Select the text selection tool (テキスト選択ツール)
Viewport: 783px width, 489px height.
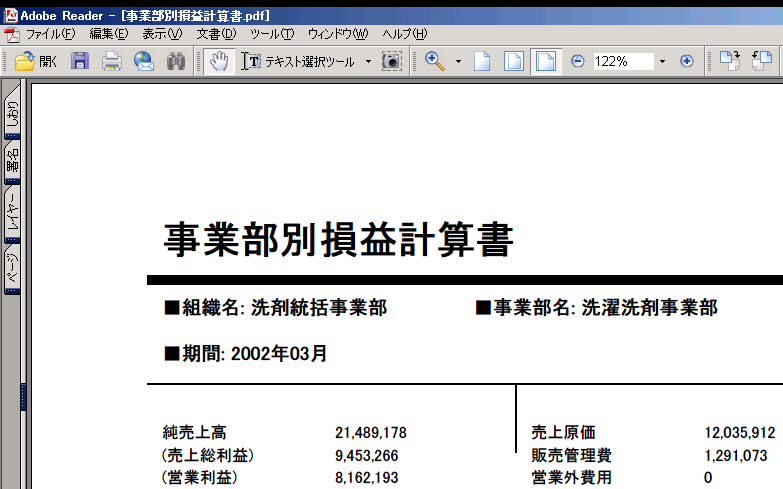[298, 61]
